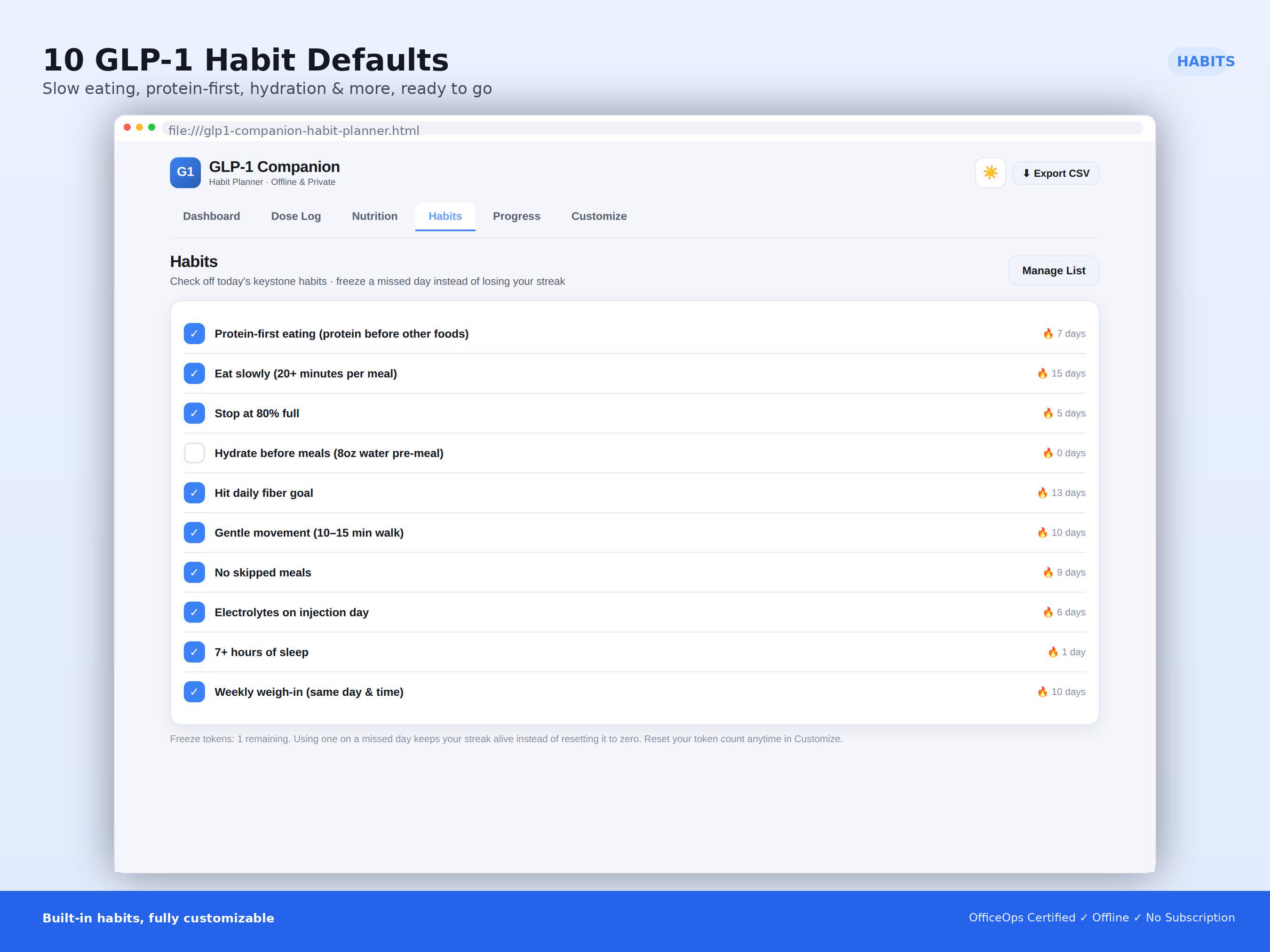1270x952 pixels.
Task: Go to the Nutrition tab
Action: coord(374,216)
